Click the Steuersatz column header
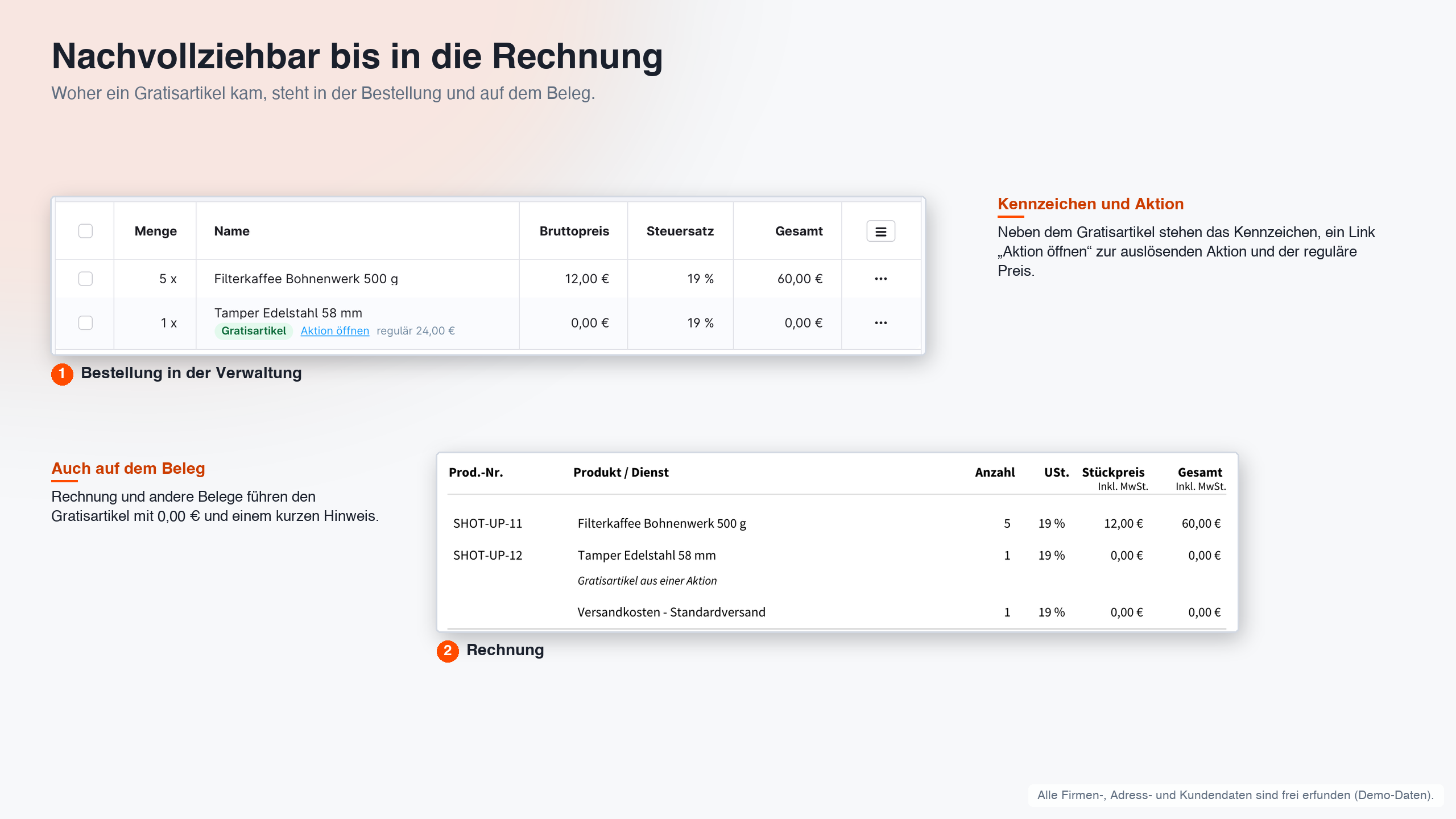Image resolution: width=1456 pixels, height=819 pixels. coord(680,231)
